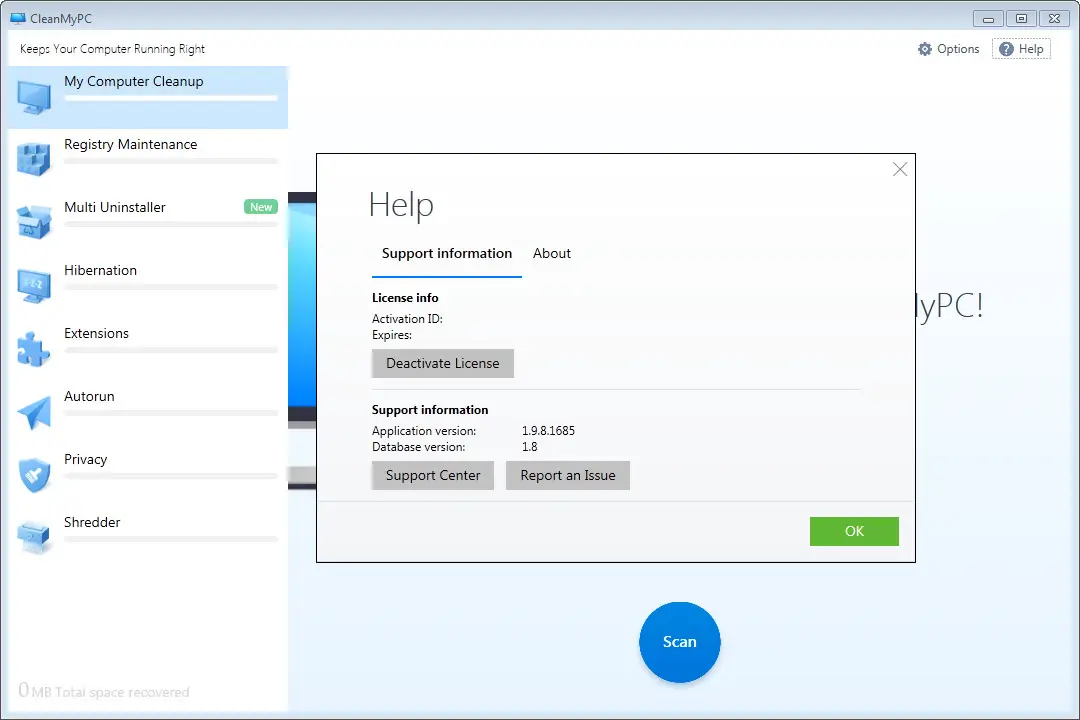Click progress bar under My Computer Cleanup

click(x=171, y=99)
